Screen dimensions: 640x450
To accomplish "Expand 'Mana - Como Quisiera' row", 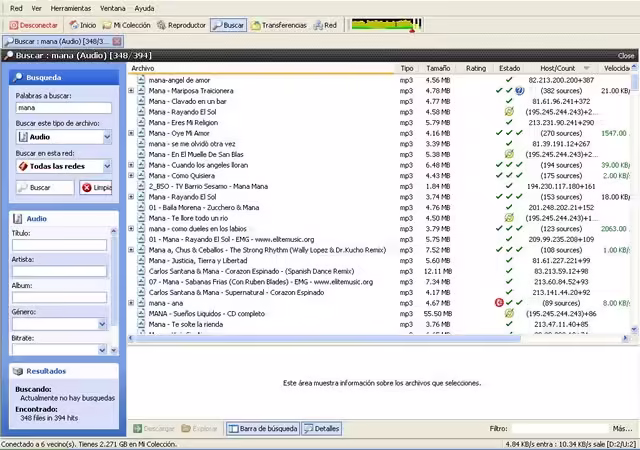I will (x=131, y=176).
